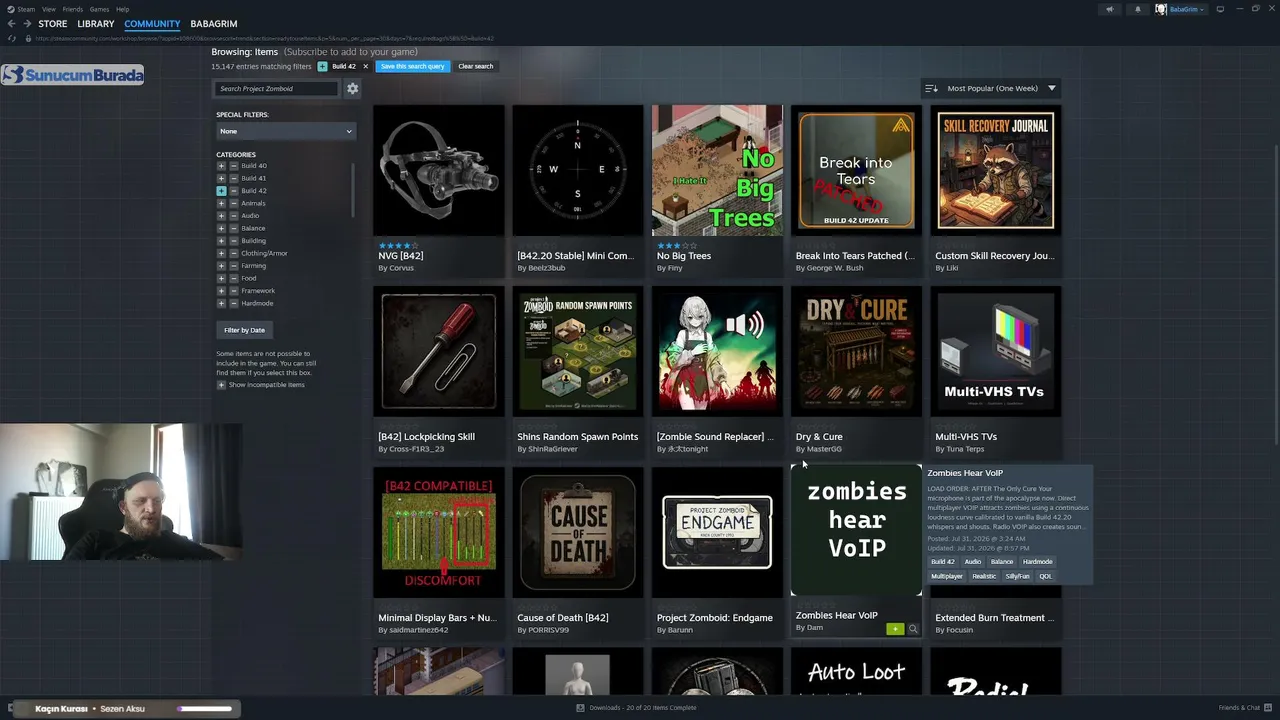Exclude the Clothing/Armor category with minus
The height and width of the screenshot is (720, 1280).
point(234,253)
